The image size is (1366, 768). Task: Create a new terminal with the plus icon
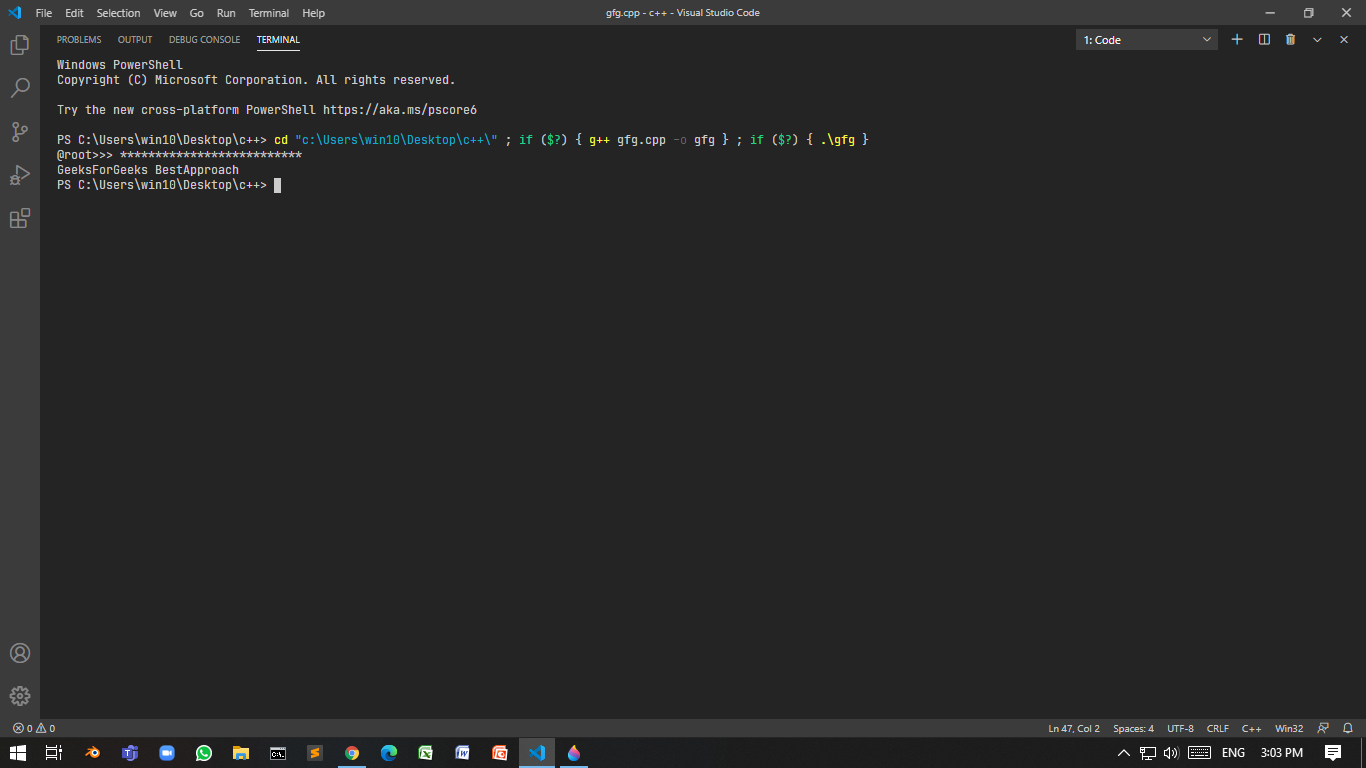point(1237,39)
